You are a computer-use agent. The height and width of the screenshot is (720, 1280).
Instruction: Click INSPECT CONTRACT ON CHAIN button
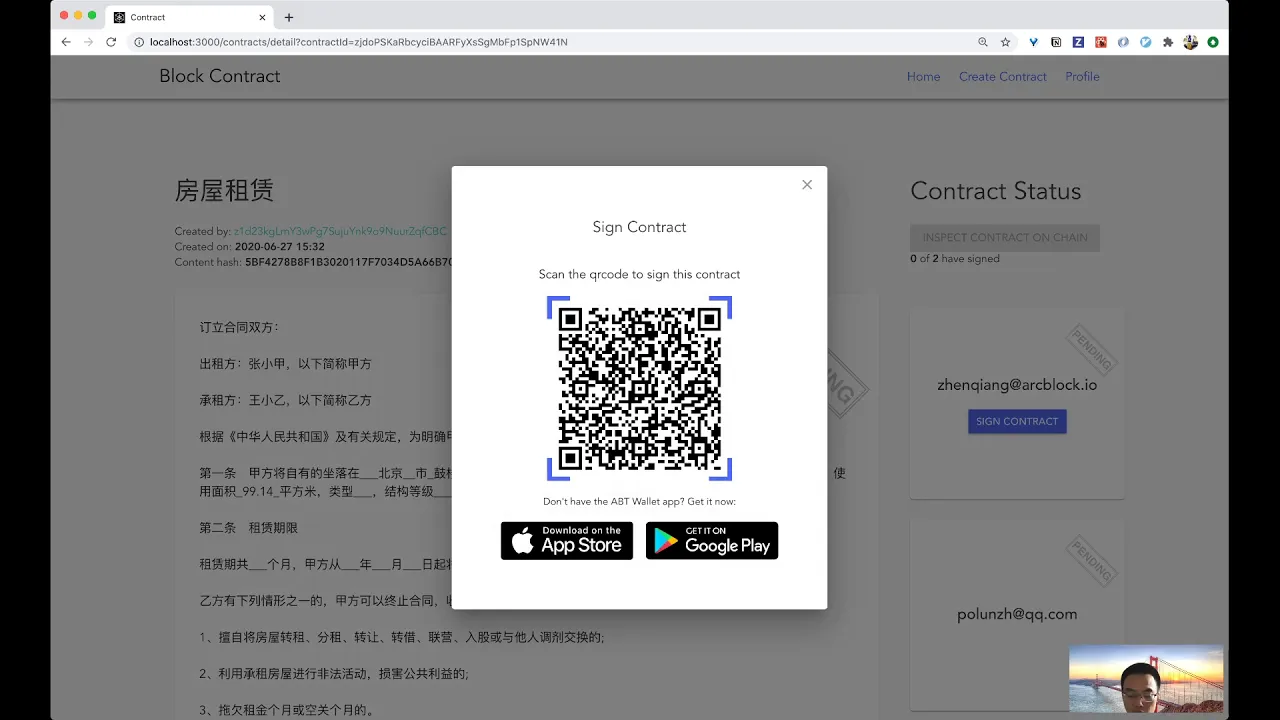tap(1005, 238)
